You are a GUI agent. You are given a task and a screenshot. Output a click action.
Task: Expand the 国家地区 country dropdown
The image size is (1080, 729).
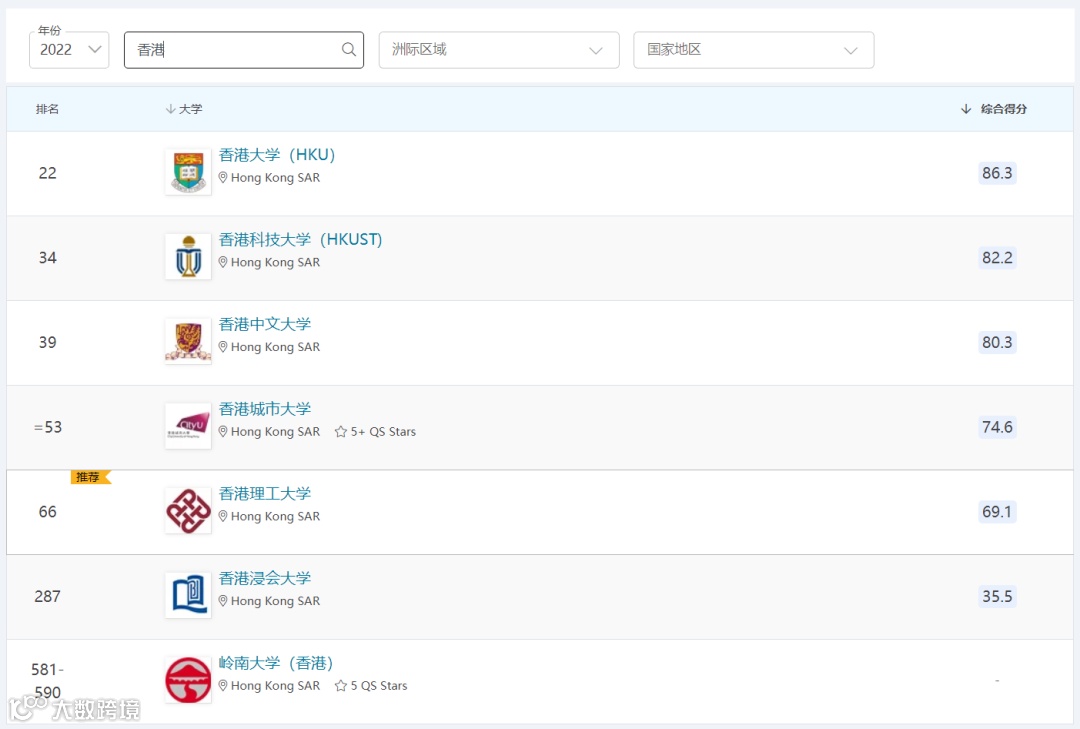click(x=754, y=50)
